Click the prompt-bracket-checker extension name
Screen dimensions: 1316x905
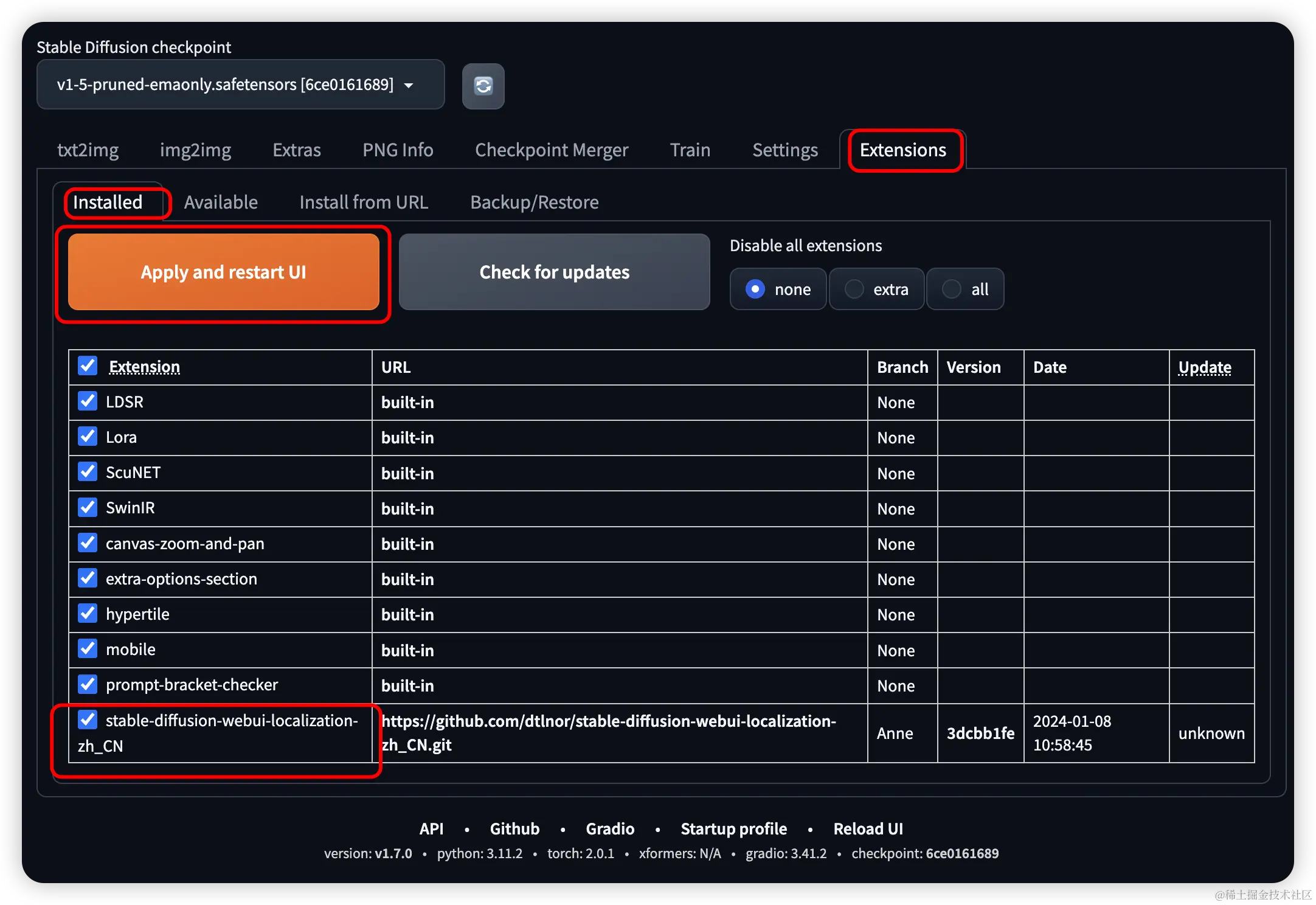click(192, 685)
